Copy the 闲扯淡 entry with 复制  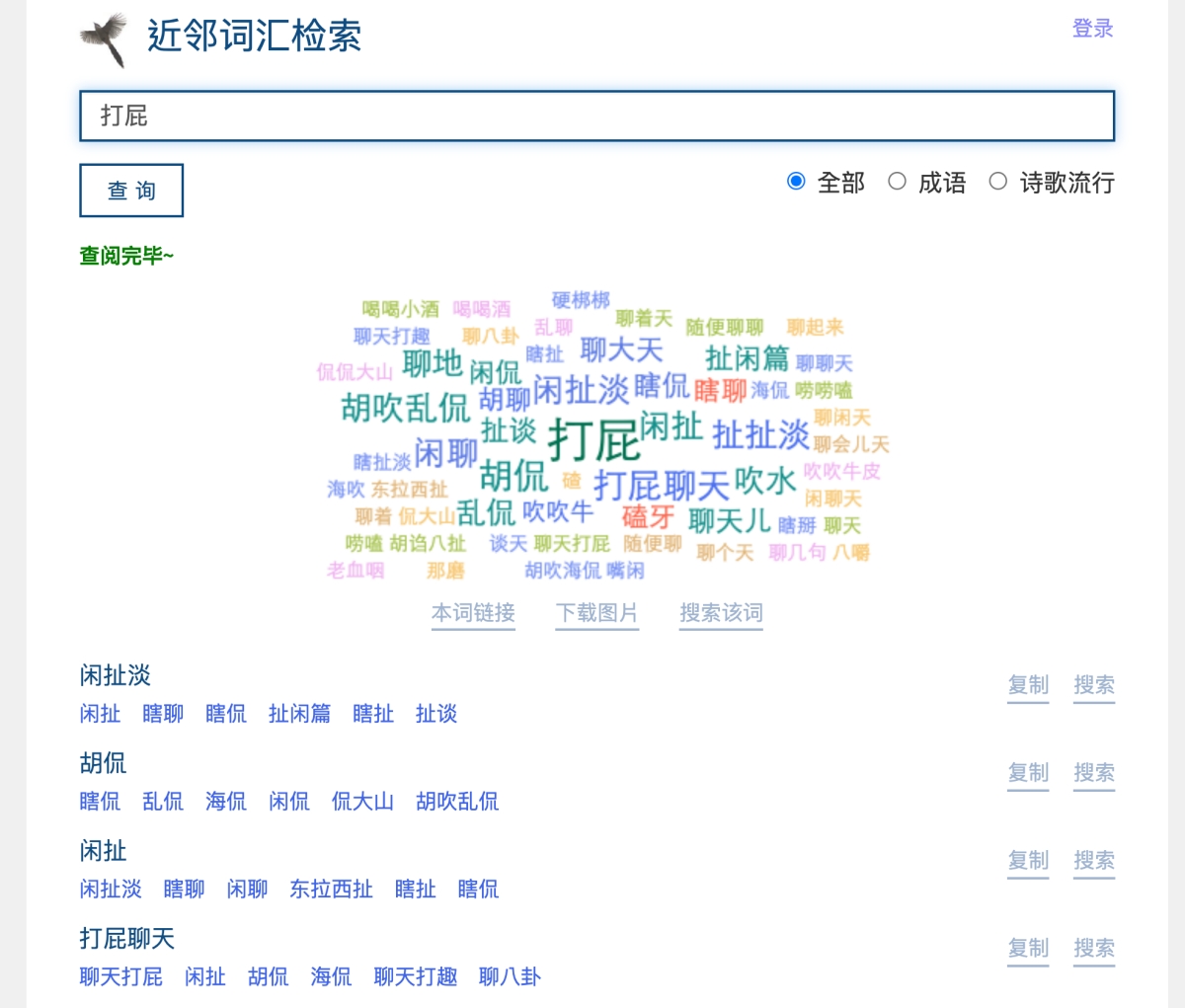pos(1028,685)
